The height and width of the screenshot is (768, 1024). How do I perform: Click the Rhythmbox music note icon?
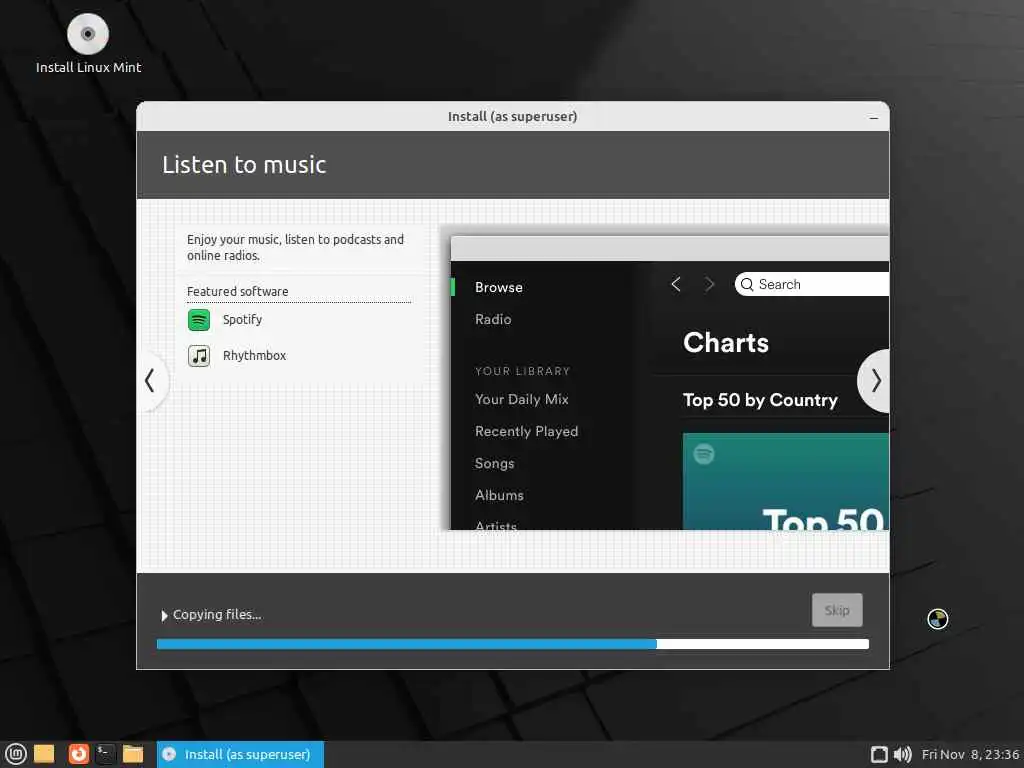[199, 356]
